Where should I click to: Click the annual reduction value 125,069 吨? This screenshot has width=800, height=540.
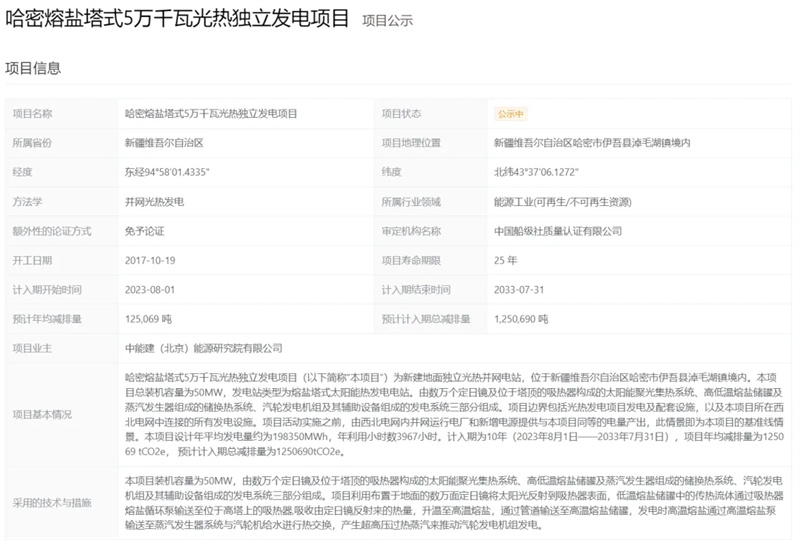tap(148, 319)
